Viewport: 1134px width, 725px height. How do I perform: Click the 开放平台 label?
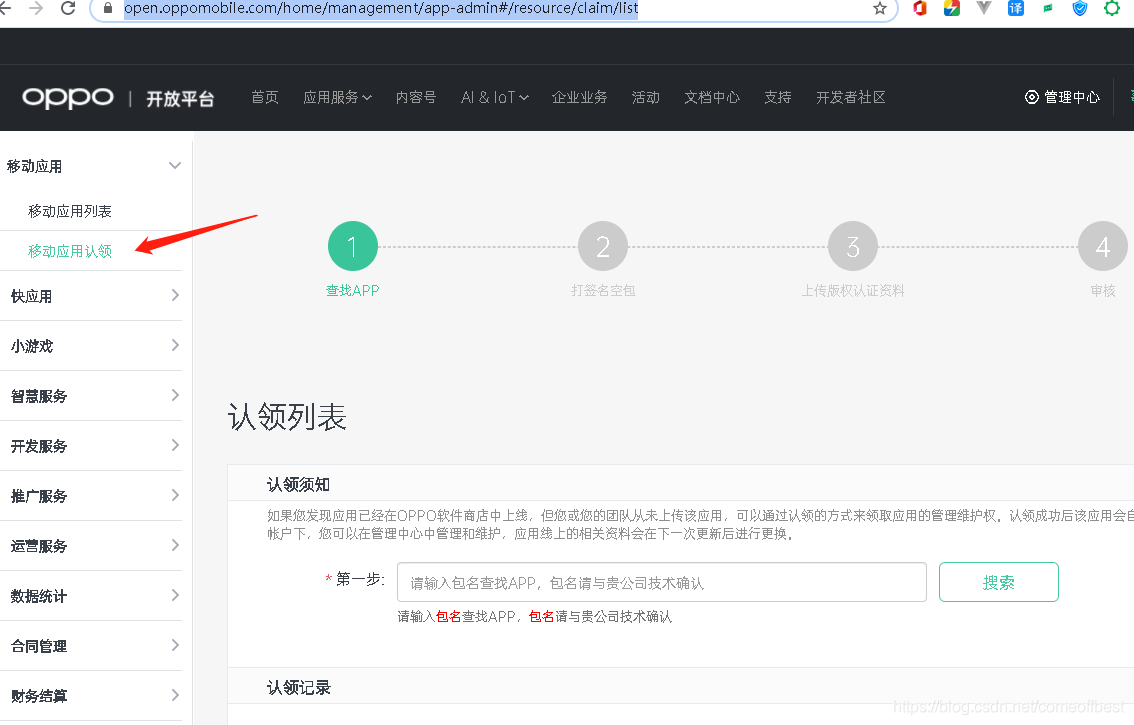[x=180, y=98]
